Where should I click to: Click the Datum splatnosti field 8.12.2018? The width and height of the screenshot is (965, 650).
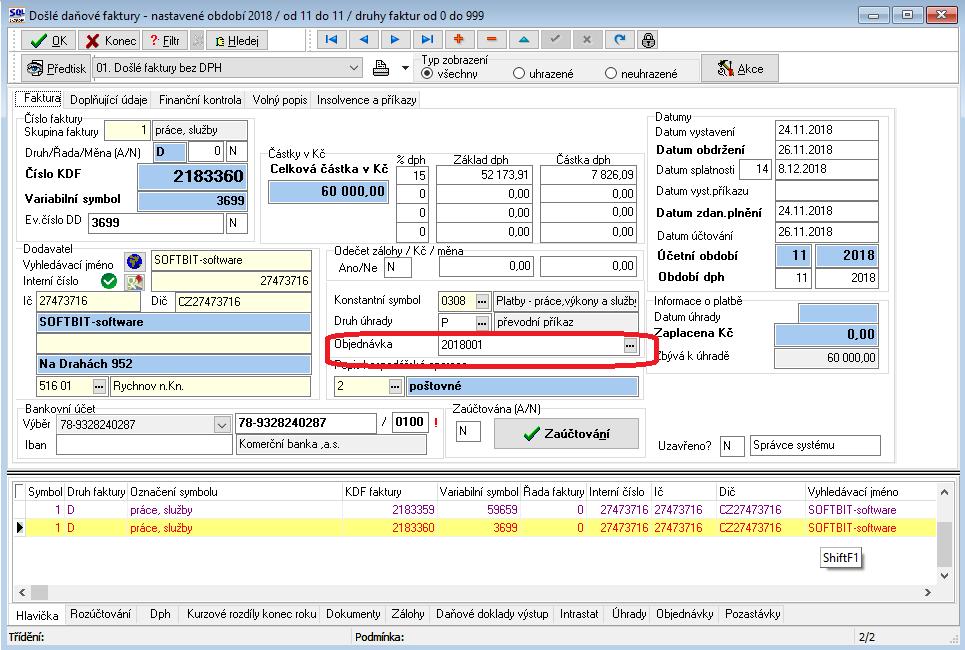pyautogui.click(x=827, y=169)
